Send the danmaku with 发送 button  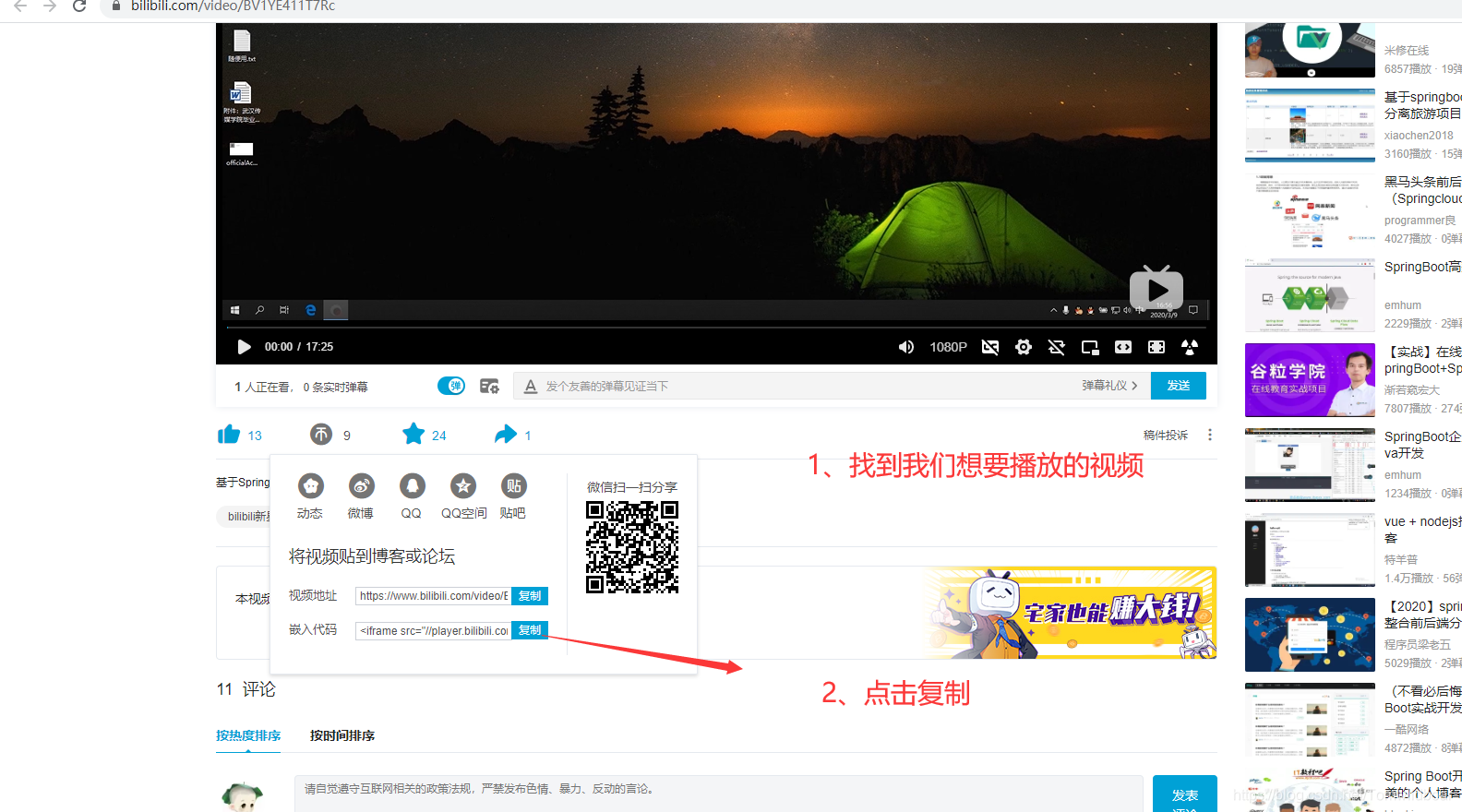point(1179,386)
